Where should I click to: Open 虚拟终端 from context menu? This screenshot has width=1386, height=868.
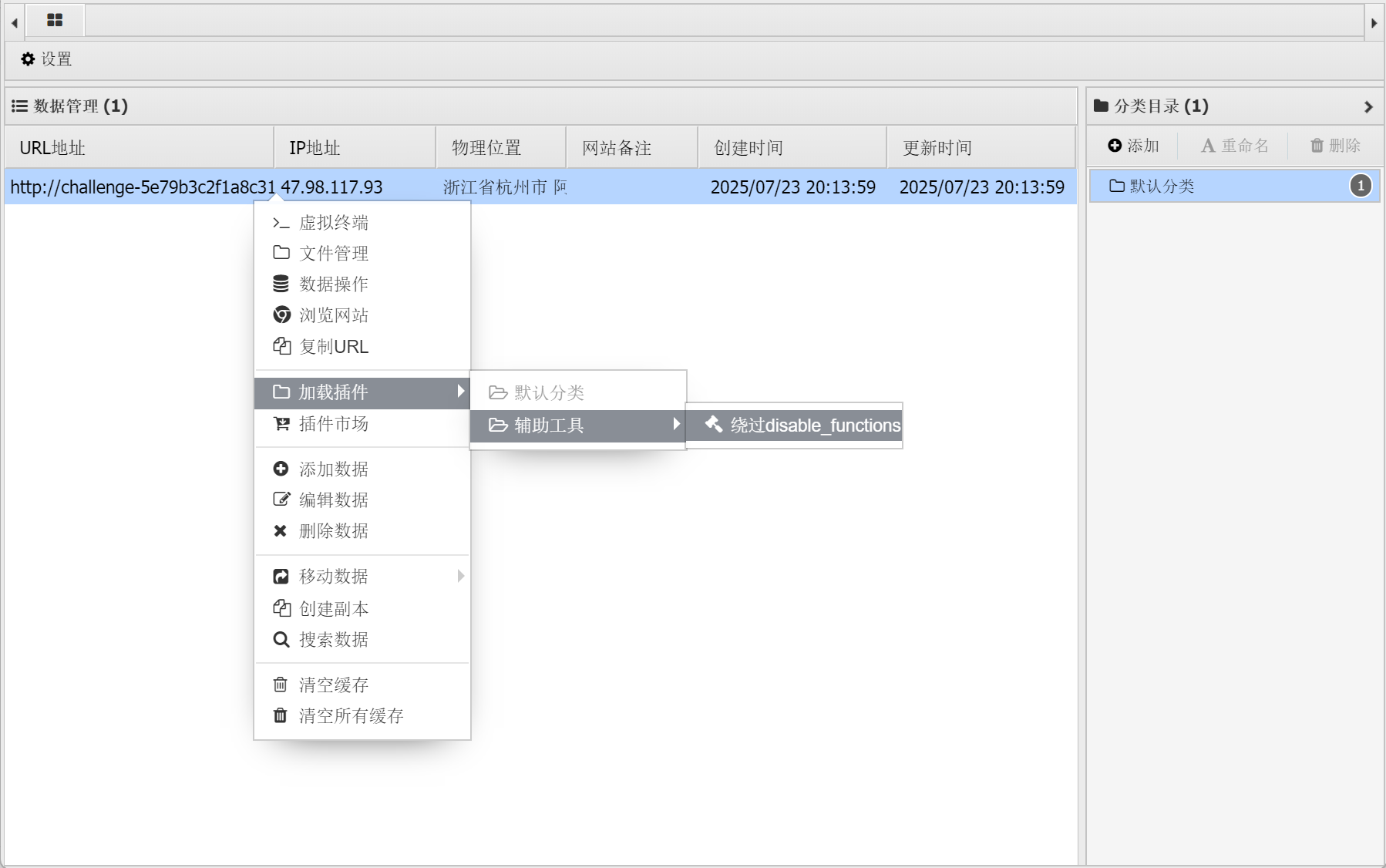tap(362, 223)
